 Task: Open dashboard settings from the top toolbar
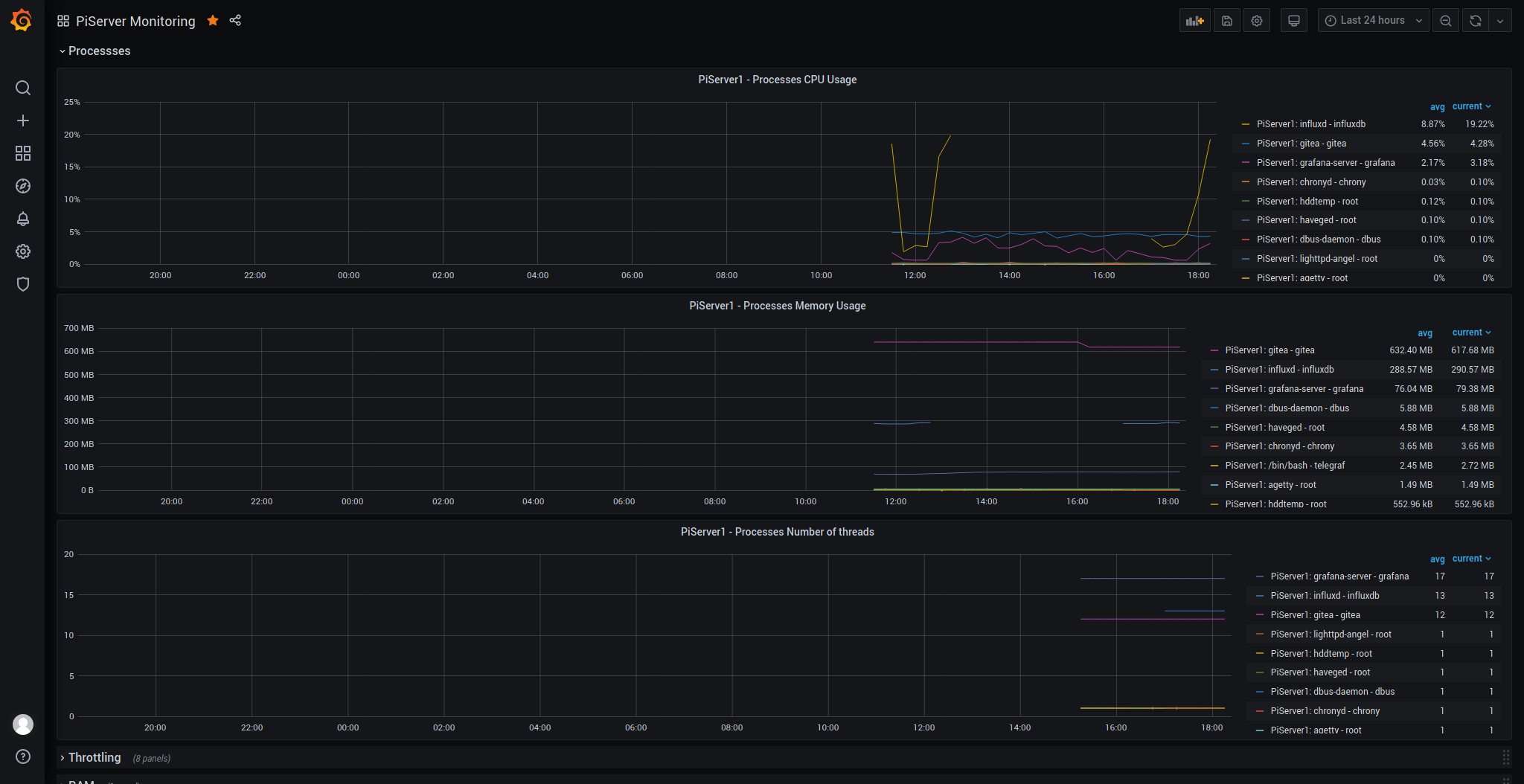(1257, 21)
